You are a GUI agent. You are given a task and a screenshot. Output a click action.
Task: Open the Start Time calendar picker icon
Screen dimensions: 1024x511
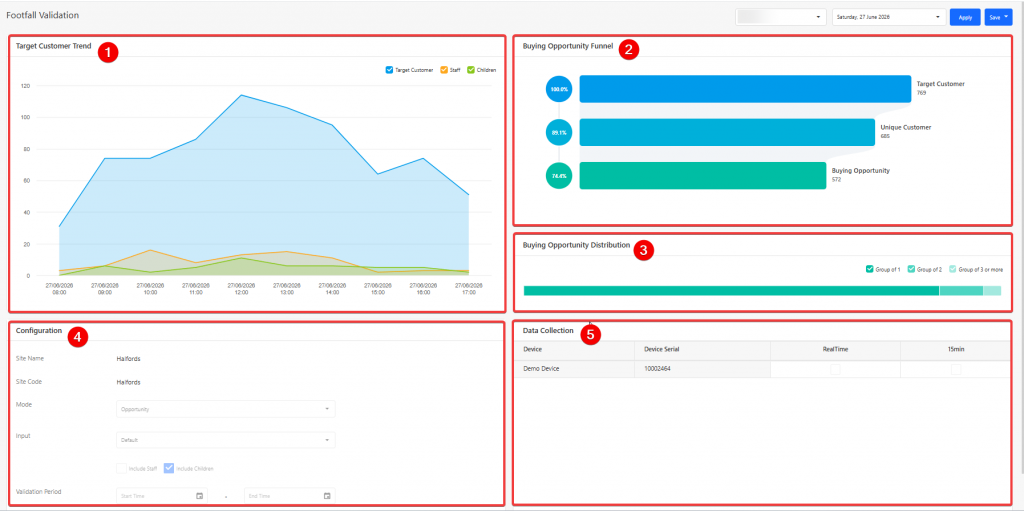coord(200,496)
